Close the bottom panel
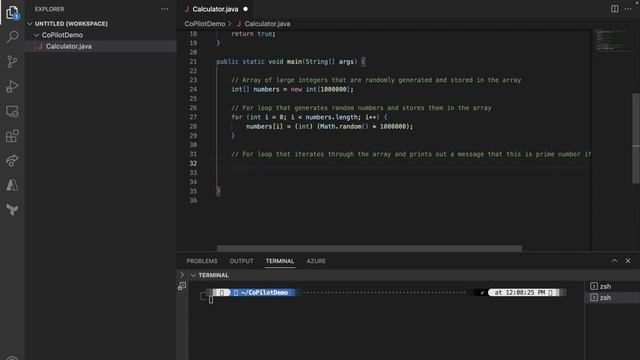Screen dimensions: 640x360 tap(628, 261)
